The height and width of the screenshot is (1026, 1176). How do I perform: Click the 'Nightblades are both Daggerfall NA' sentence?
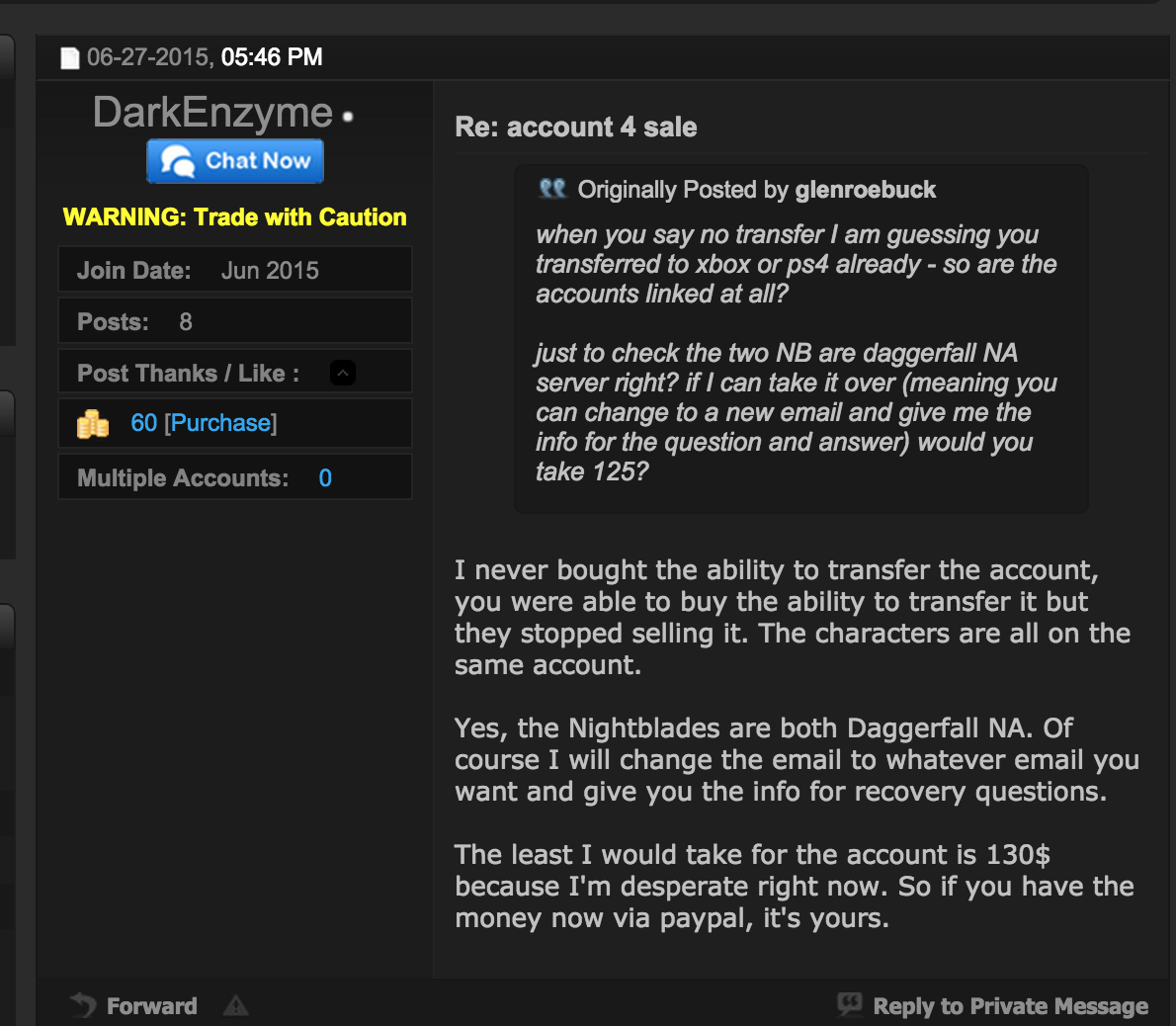pos(764,728)
